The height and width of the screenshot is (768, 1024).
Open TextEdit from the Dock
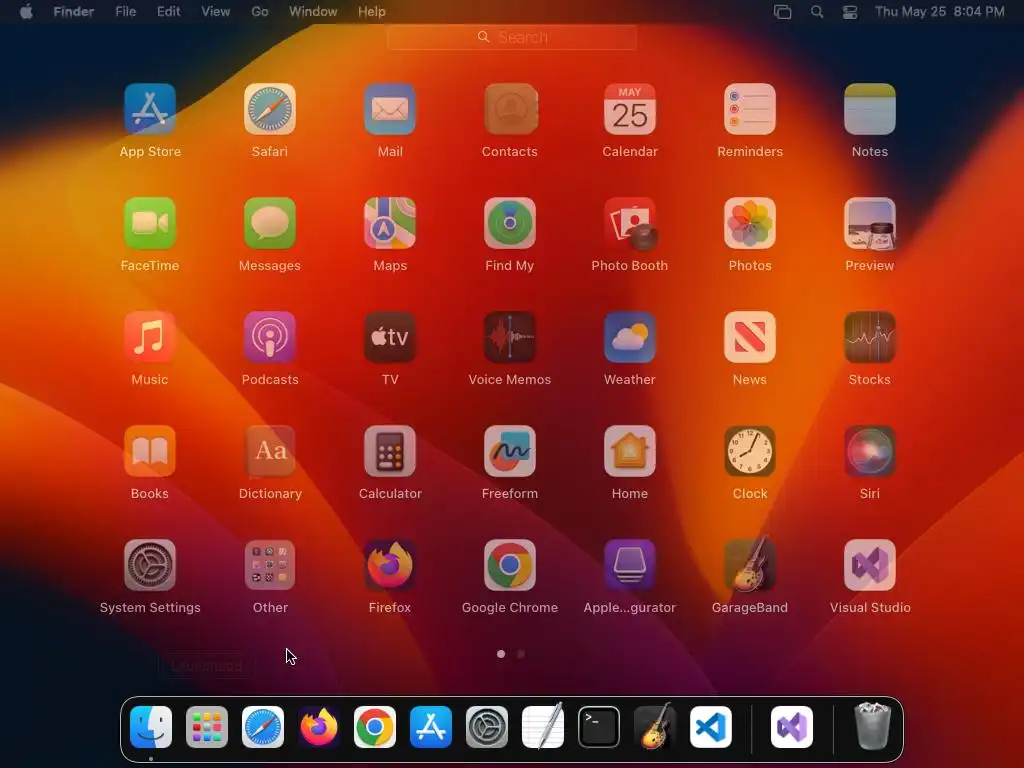[543, 727]
